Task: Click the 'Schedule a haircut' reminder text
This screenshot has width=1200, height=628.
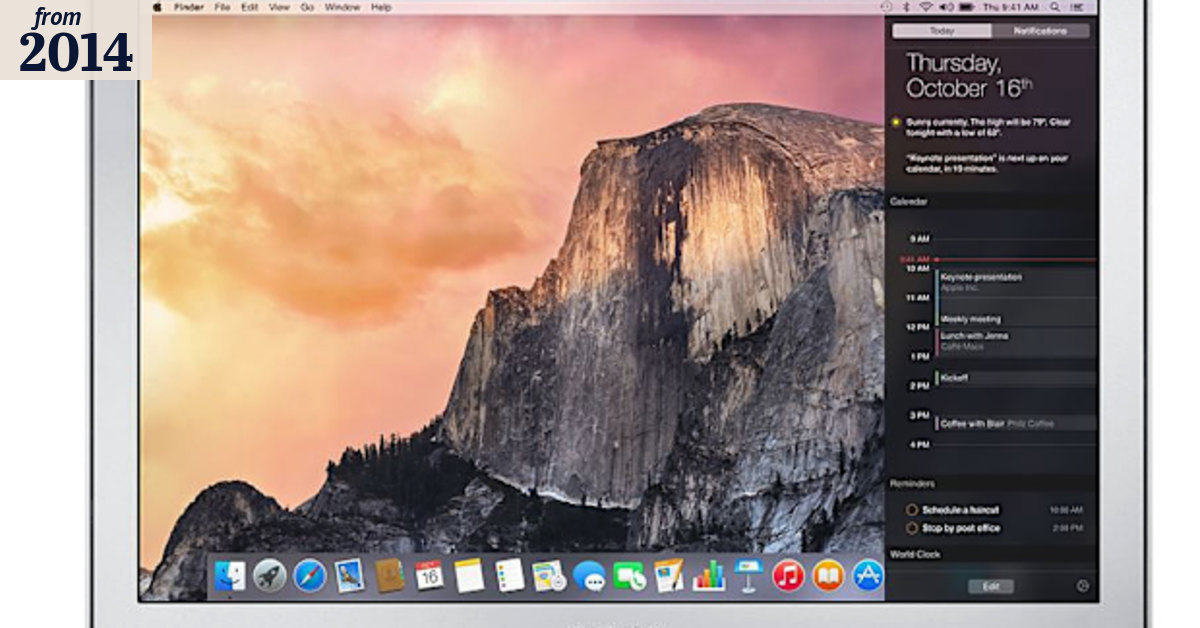Action: [960, 510]
